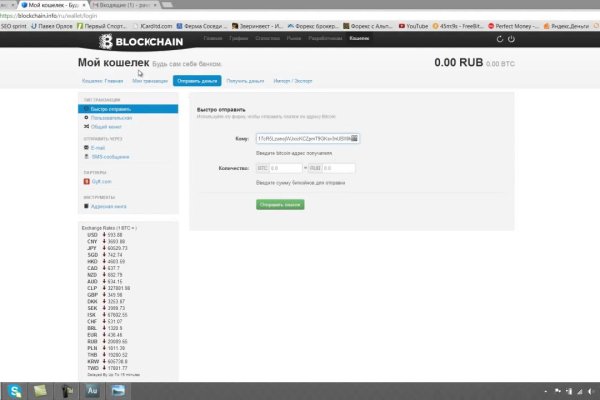
Task: Click the RUB amount input field
Action: [x=342, y=168]
